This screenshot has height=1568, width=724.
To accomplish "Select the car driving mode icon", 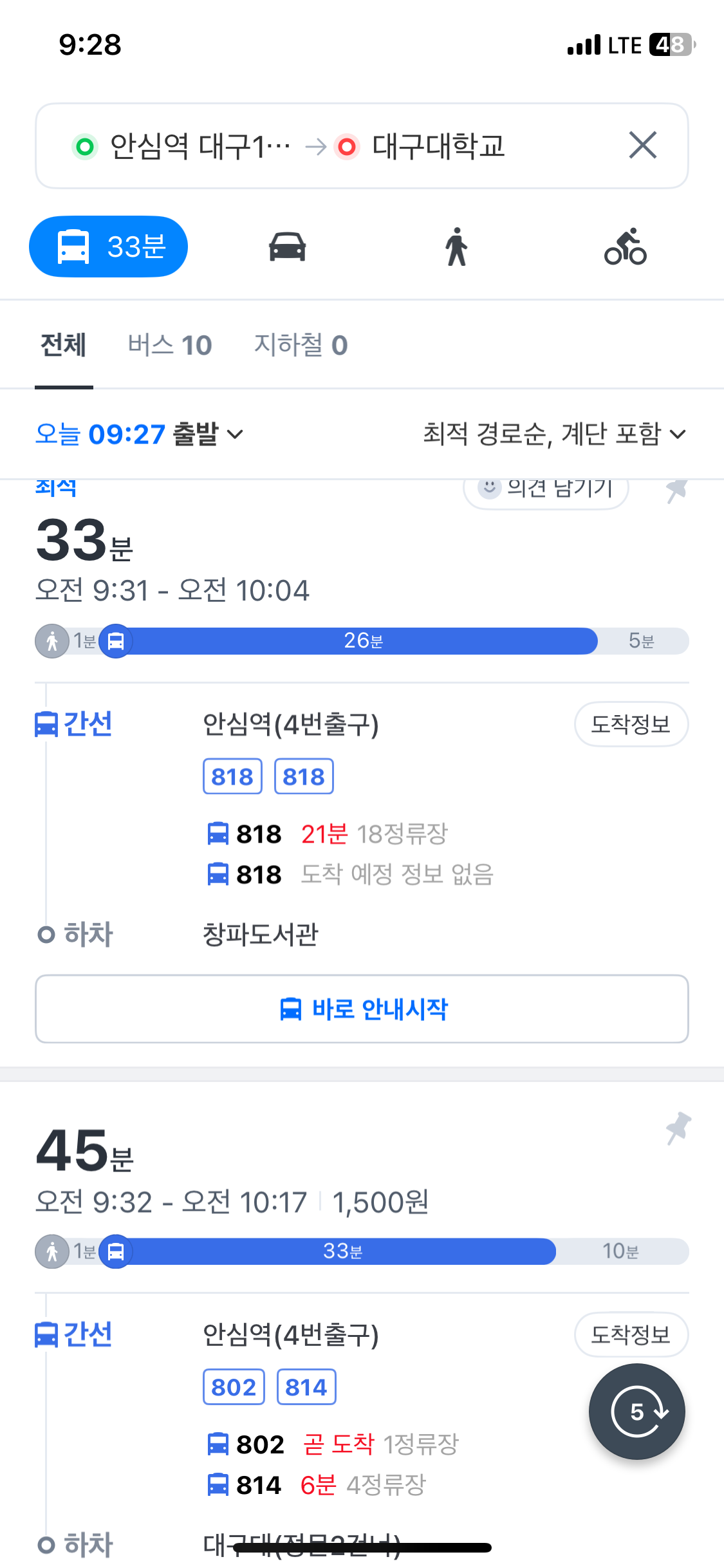I will tap(287, 247).
